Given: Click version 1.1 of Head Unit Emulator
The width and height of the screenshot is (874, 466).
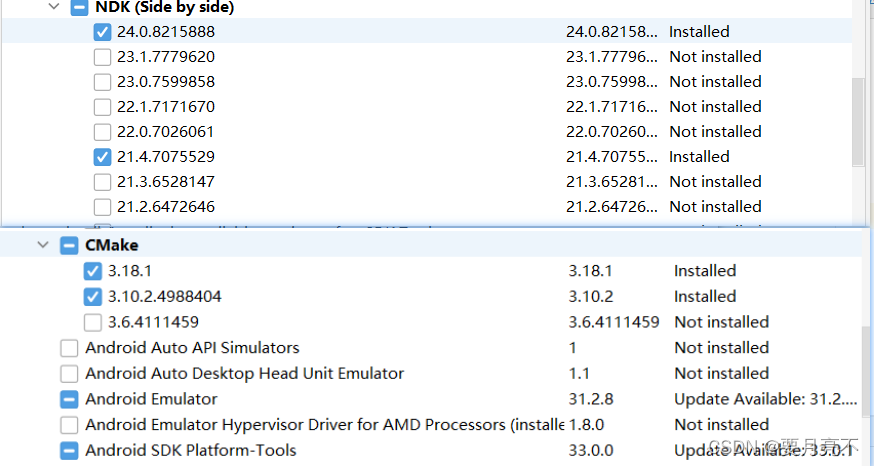Looking at the screenshot, I should (579, 373).
